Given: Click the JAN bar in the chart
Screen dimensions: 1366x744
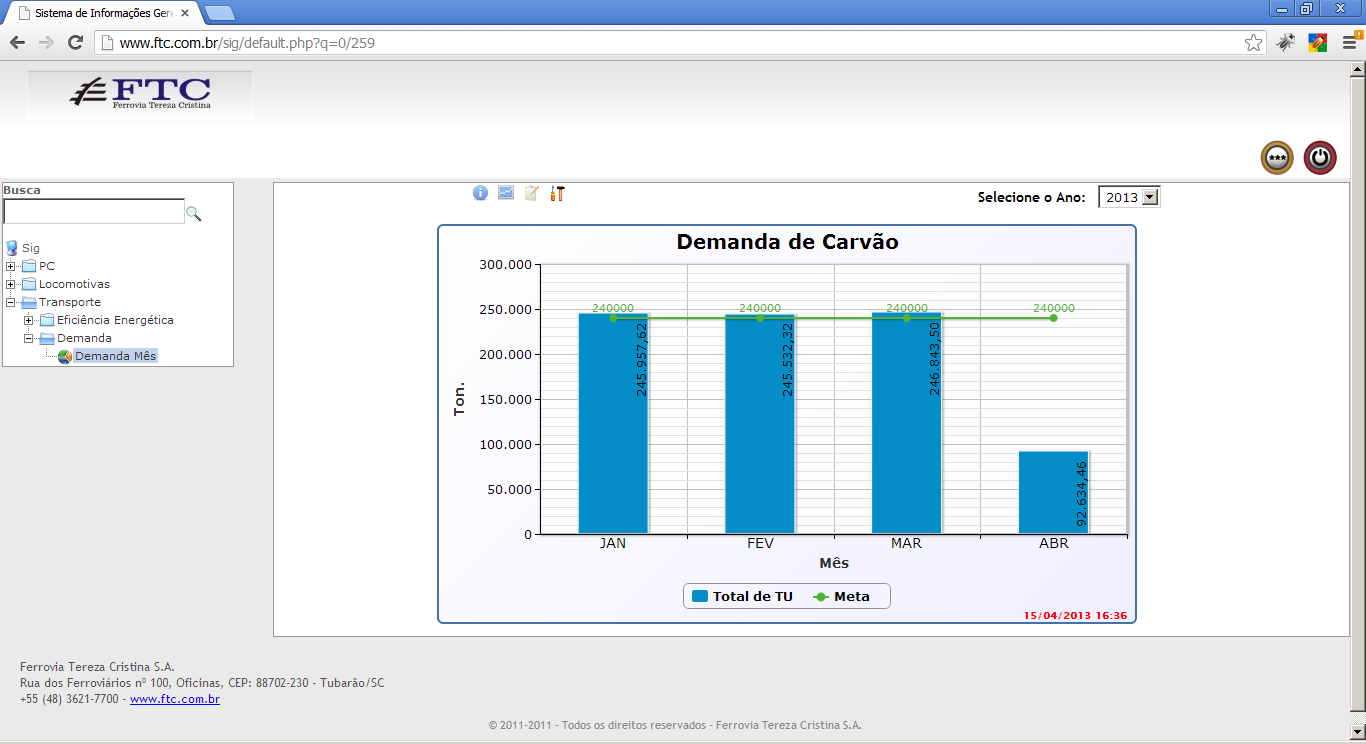Looking at the screenshot, I should point(613,423).
